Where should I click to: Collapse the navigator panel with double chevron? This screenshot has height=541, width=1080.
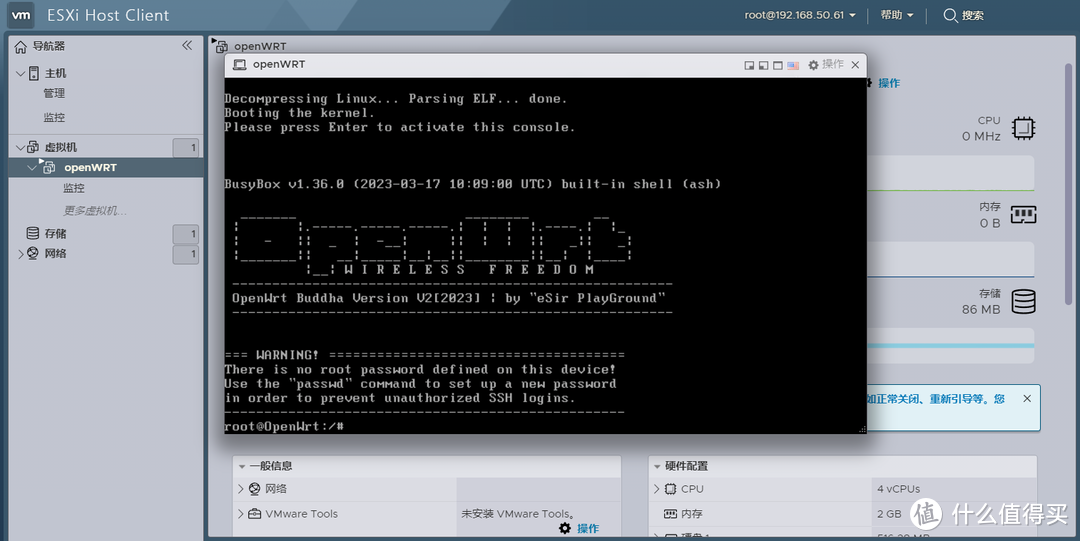tap(187, 45)
